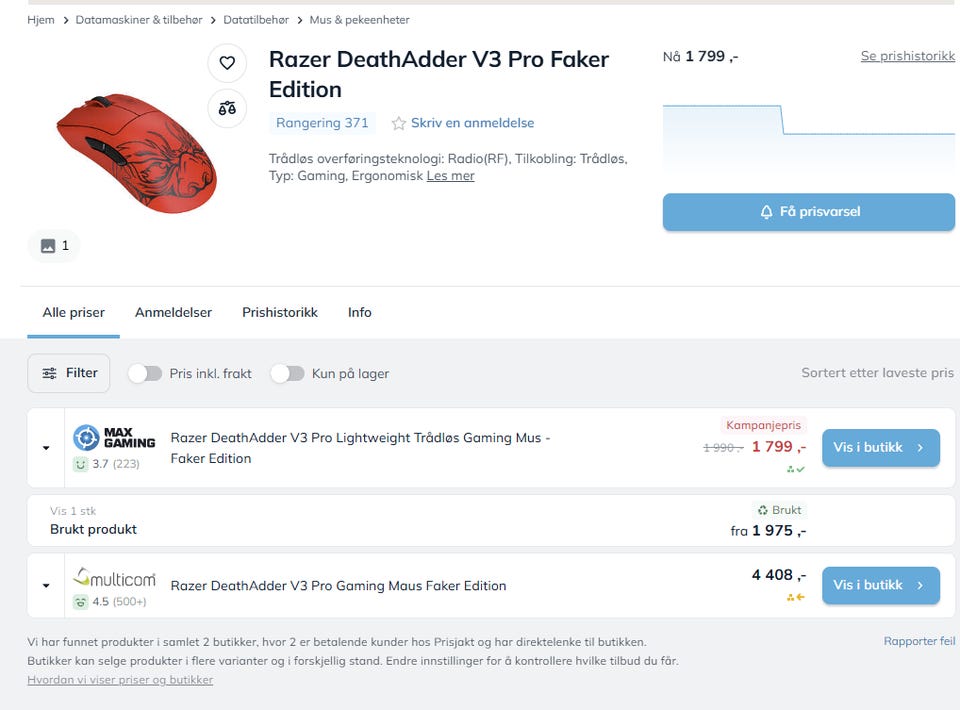Enable the Kun på lager switch
This screenshot has width=960, height=710.
click(x=287, y=373)
